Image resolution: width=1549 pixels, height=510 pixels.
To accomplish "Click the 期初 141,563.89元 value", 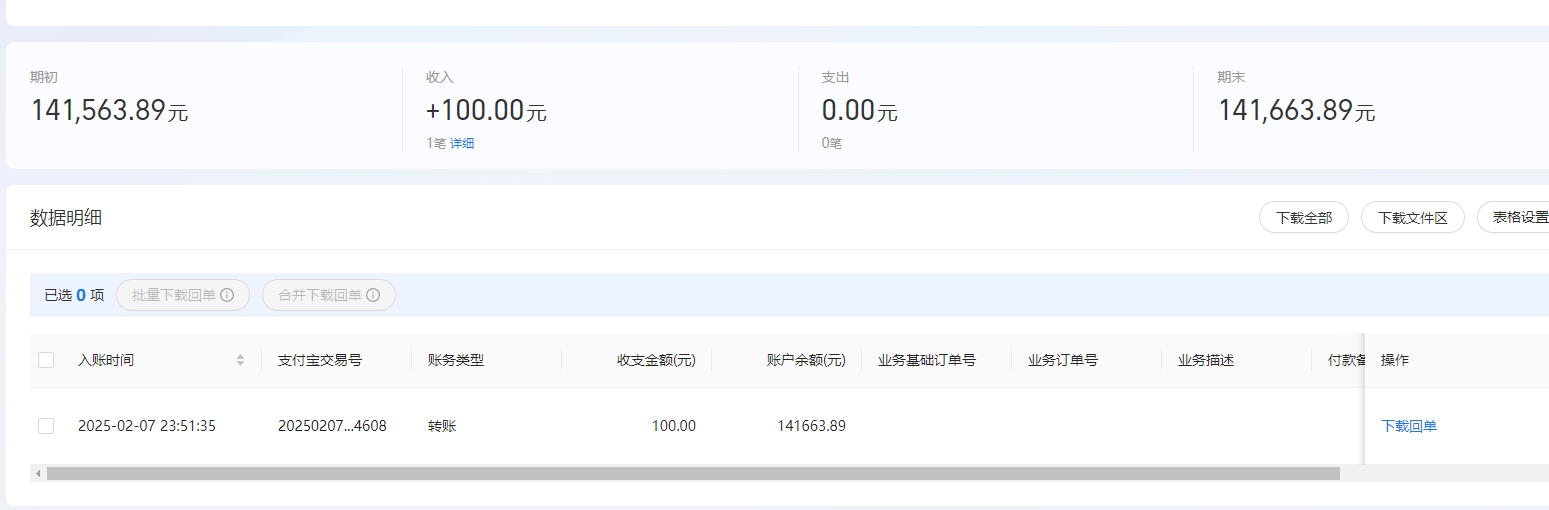I will pyautogui.click(x=109, y=110).
